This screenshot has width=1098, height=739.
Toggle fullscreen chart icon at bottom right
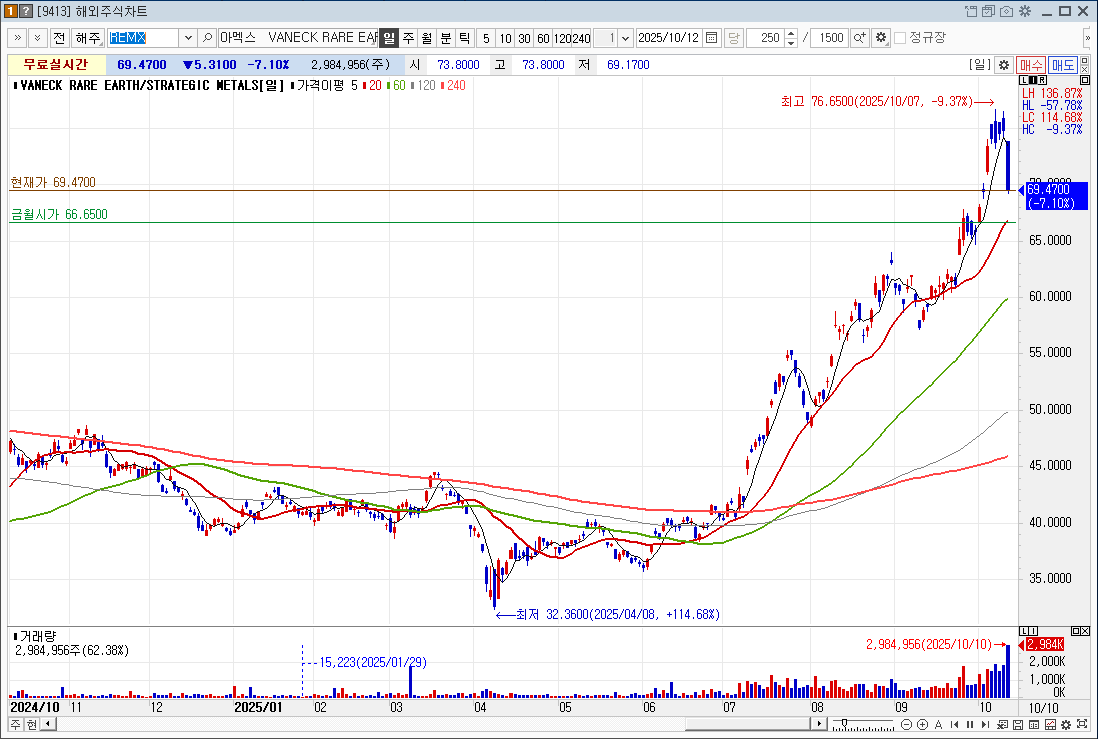1082,724
